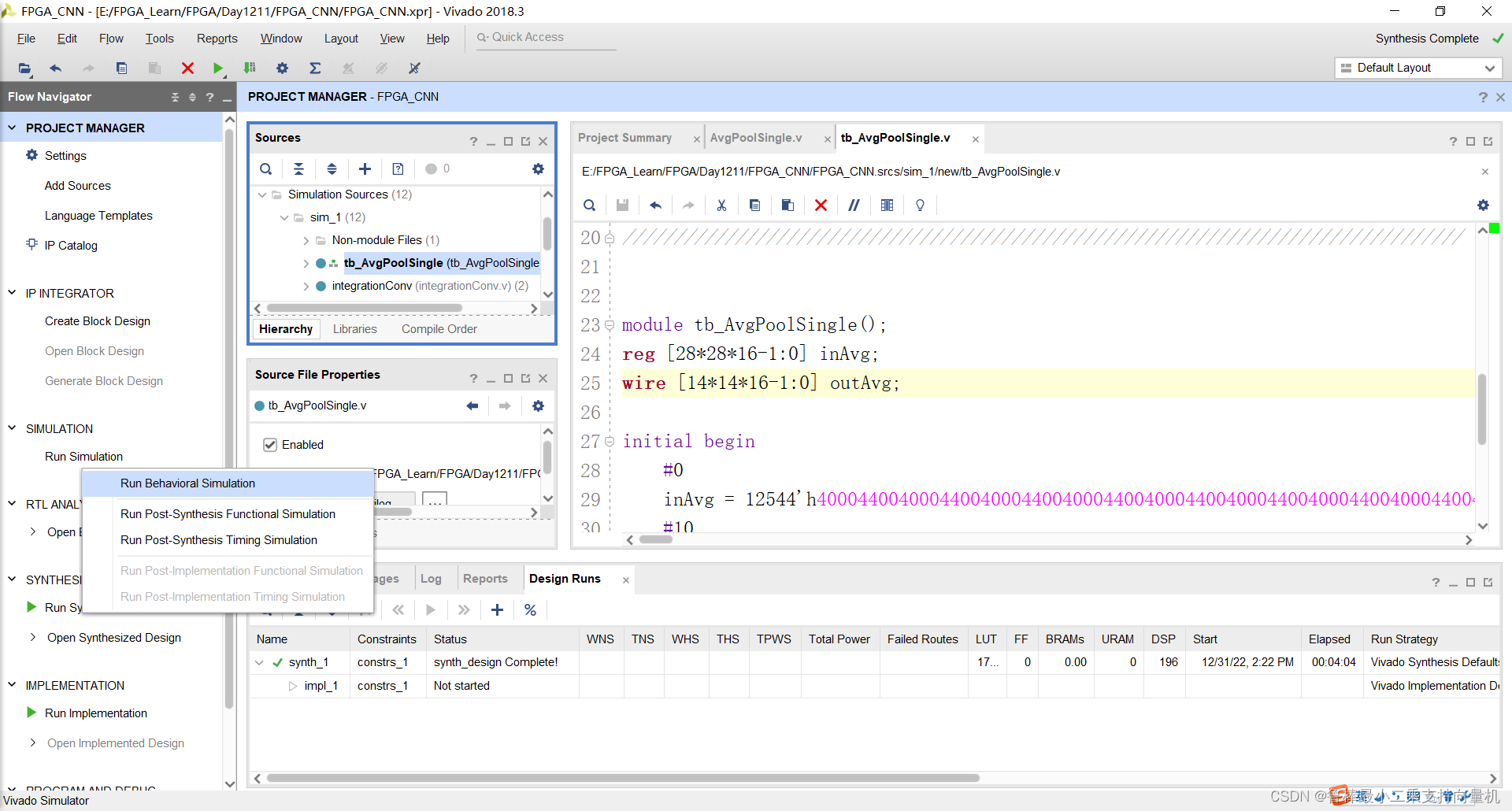This screenshot has height=811, width=1512.
Task: Collapse IP INTEGRATOR section
Action: [12, 293]
